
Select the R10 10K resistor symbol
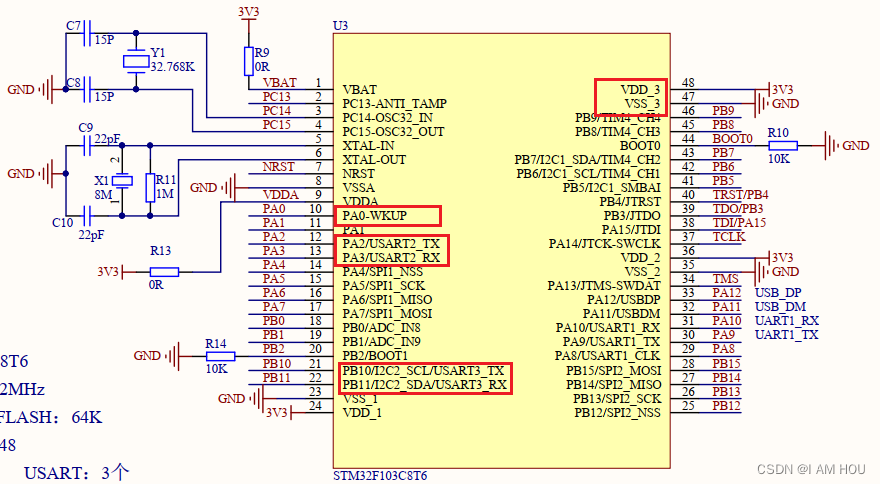783,146
